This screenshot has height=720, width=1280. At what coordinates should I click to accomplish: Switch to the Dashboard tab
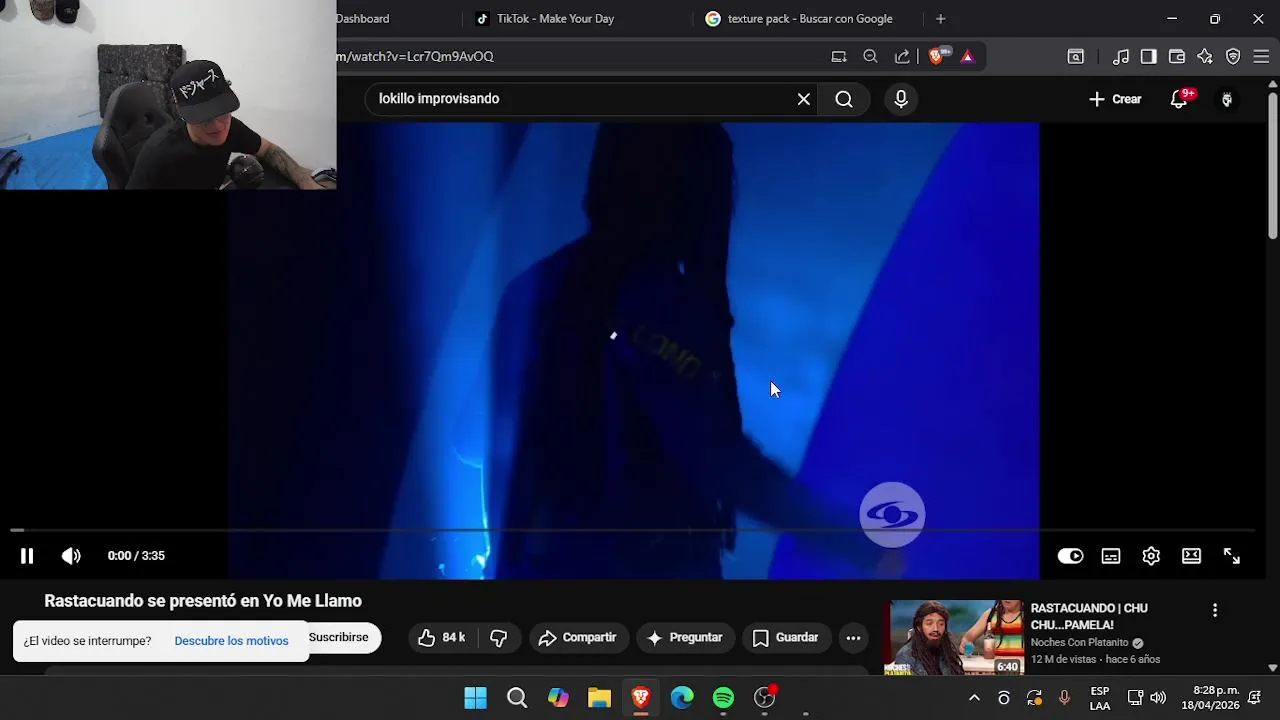pyautogui.click(x=362, y=19)
